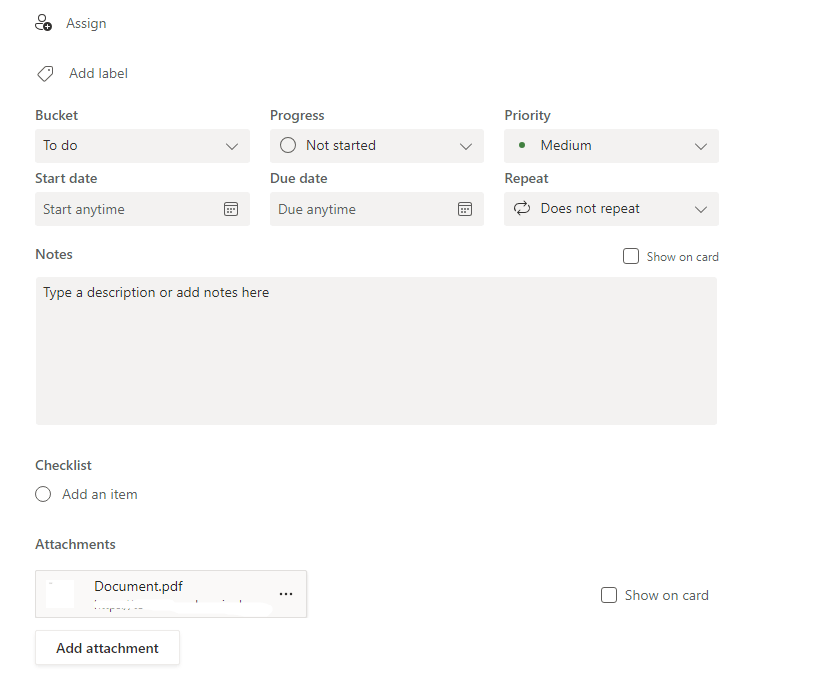Image resolution: width=818 pixels, height=677 pixels.
Task: Click the green Medium priority dot
Action: point(522,145)
